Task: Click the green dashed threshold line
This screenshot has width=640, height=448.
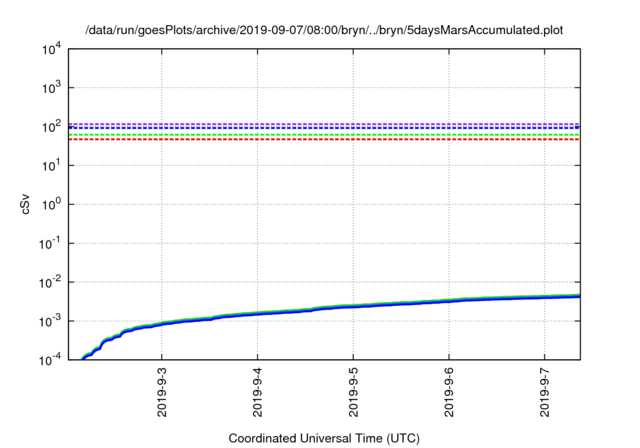Action: pyautogui.click(x=324, y=135)
